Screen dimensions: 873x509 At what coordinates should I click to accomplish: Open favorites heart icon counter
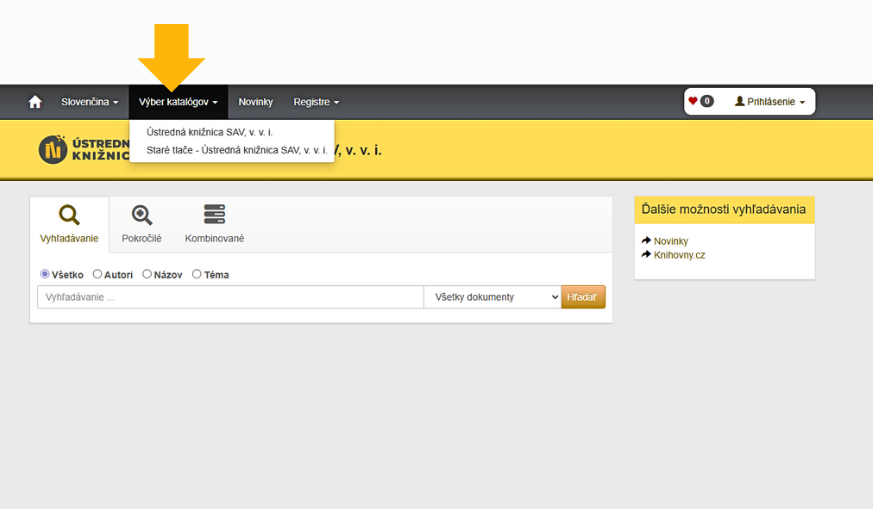(700, 101)
